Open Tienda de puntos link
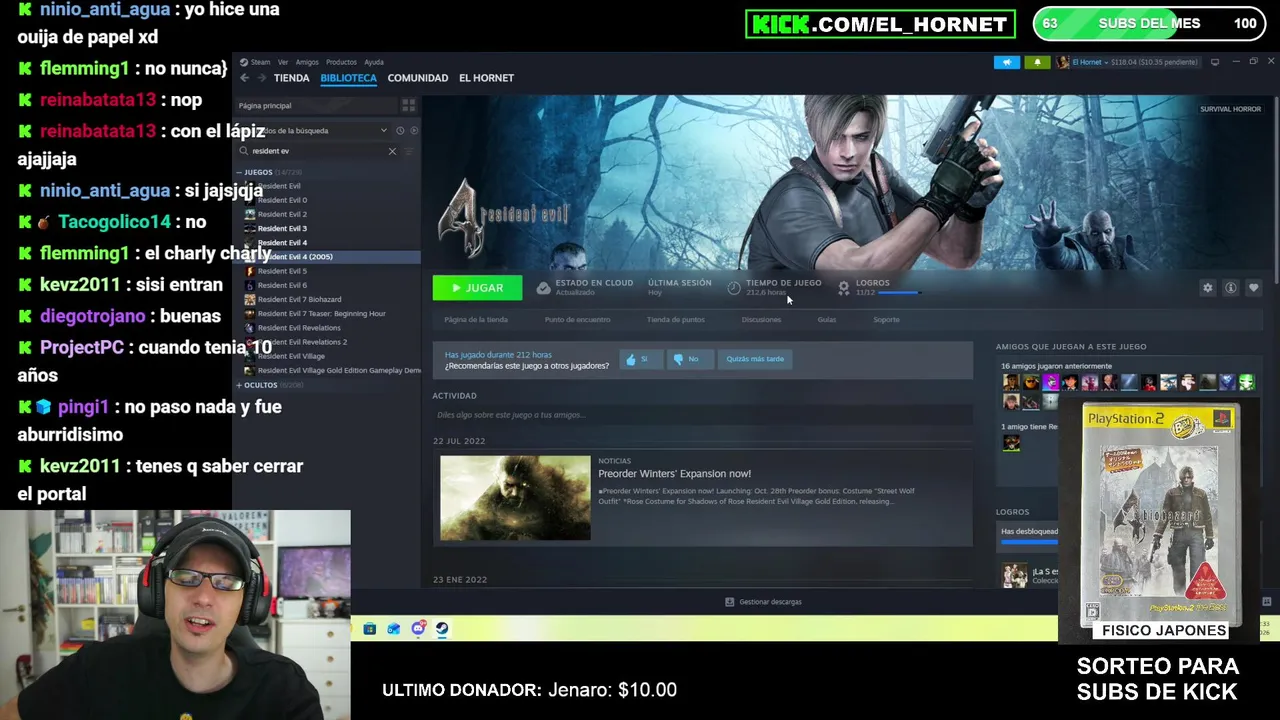The width and height of the screenshot is (1280, 720). point(675,320)
